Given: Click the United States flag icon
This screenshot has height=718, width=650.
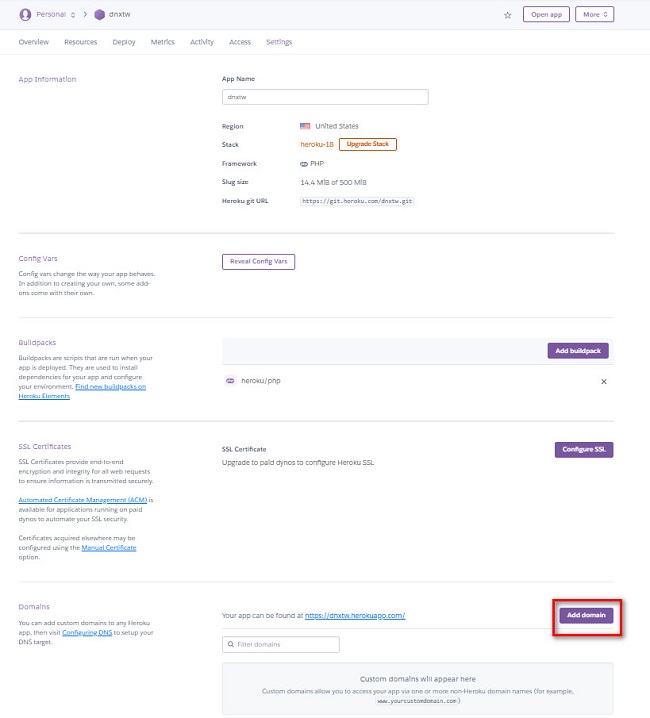Looking at the screenshot, I should click(305, 126).
